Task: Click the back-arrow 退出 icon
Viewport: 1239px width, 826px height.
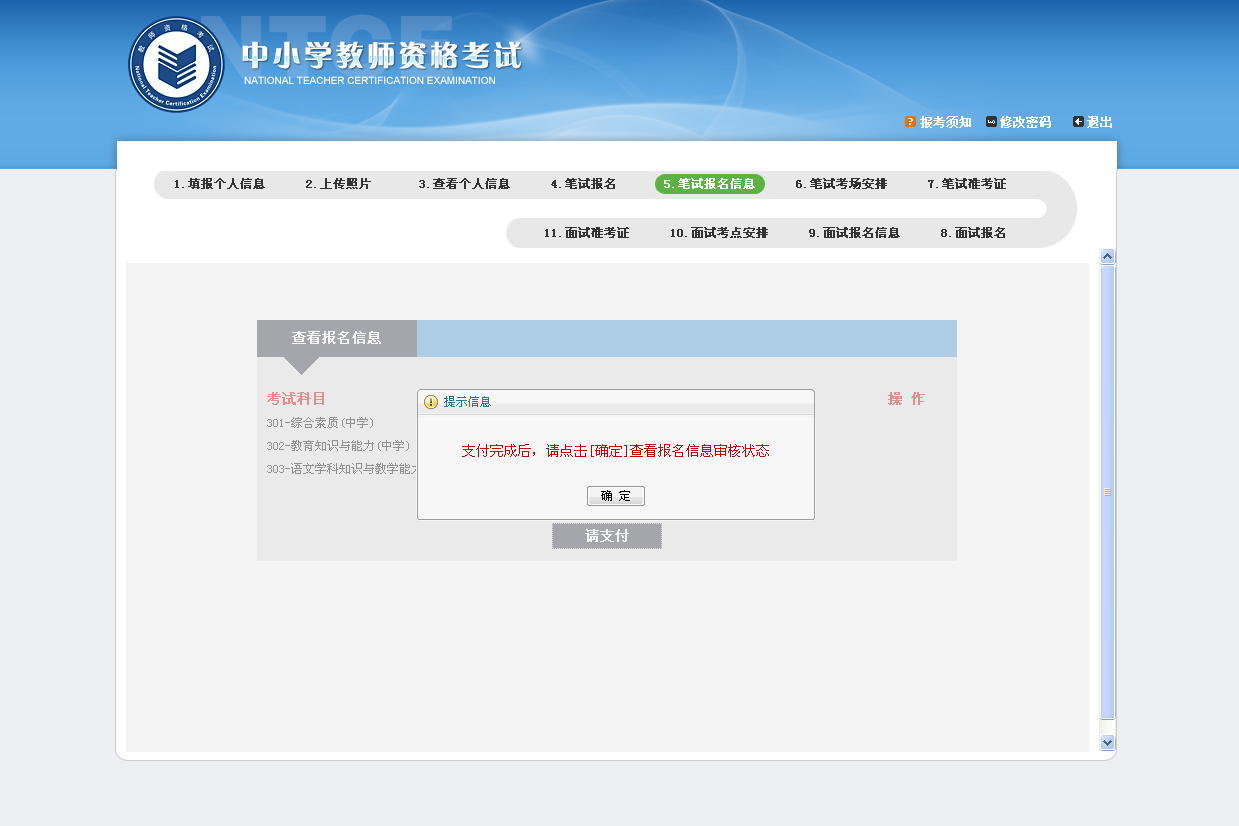Action: 1076,122
